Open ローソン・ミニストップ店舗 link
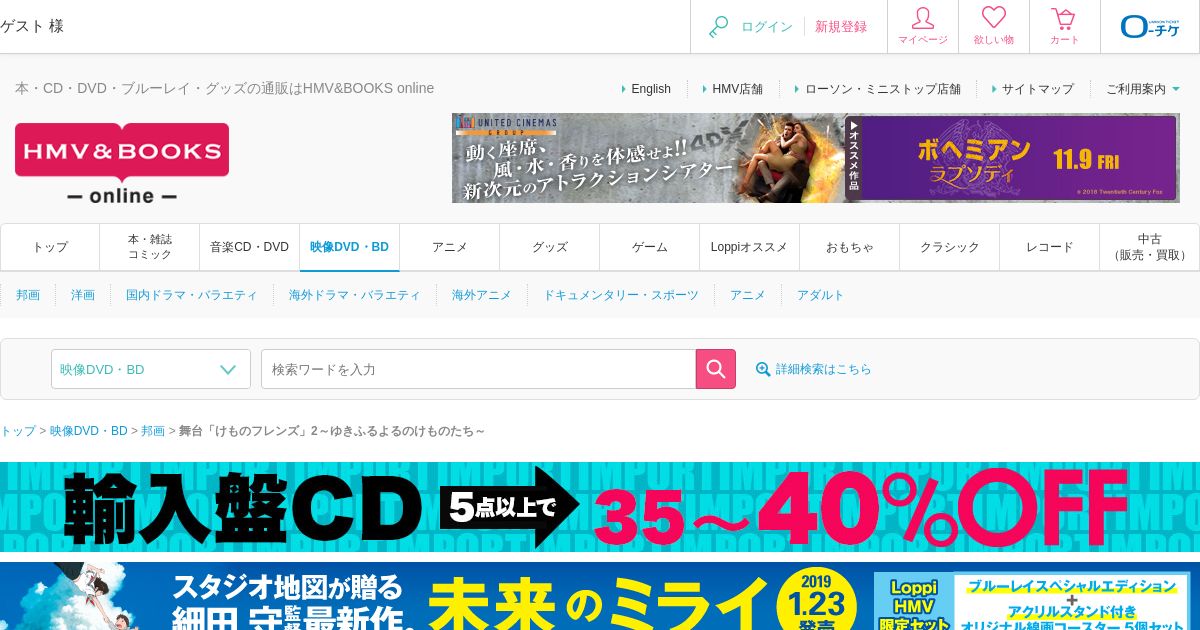Viewport: 1200px width, 630px height. [x=883, y=89]
